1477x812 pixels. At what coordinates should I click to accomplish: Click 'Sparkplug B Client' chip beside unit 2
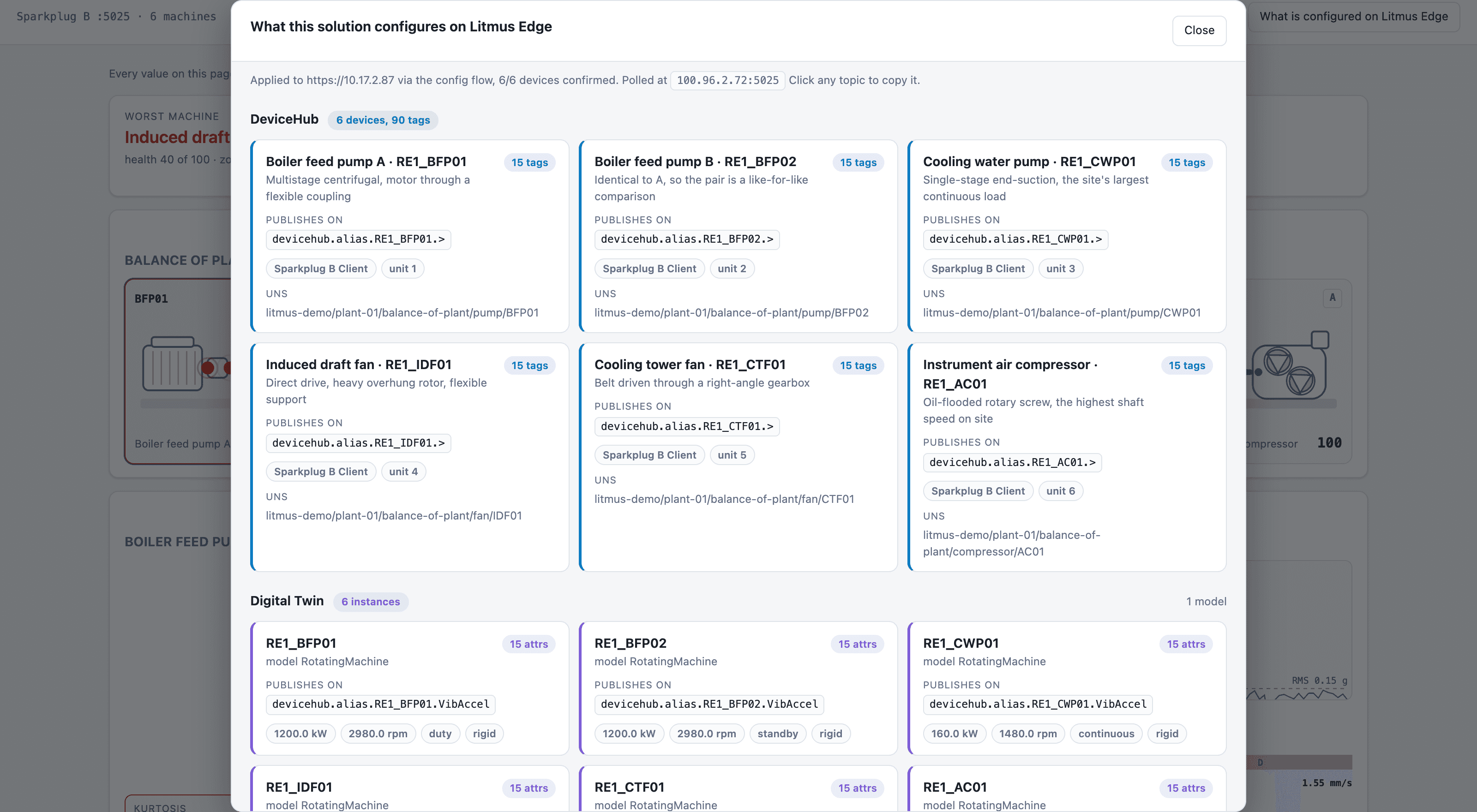649,269
